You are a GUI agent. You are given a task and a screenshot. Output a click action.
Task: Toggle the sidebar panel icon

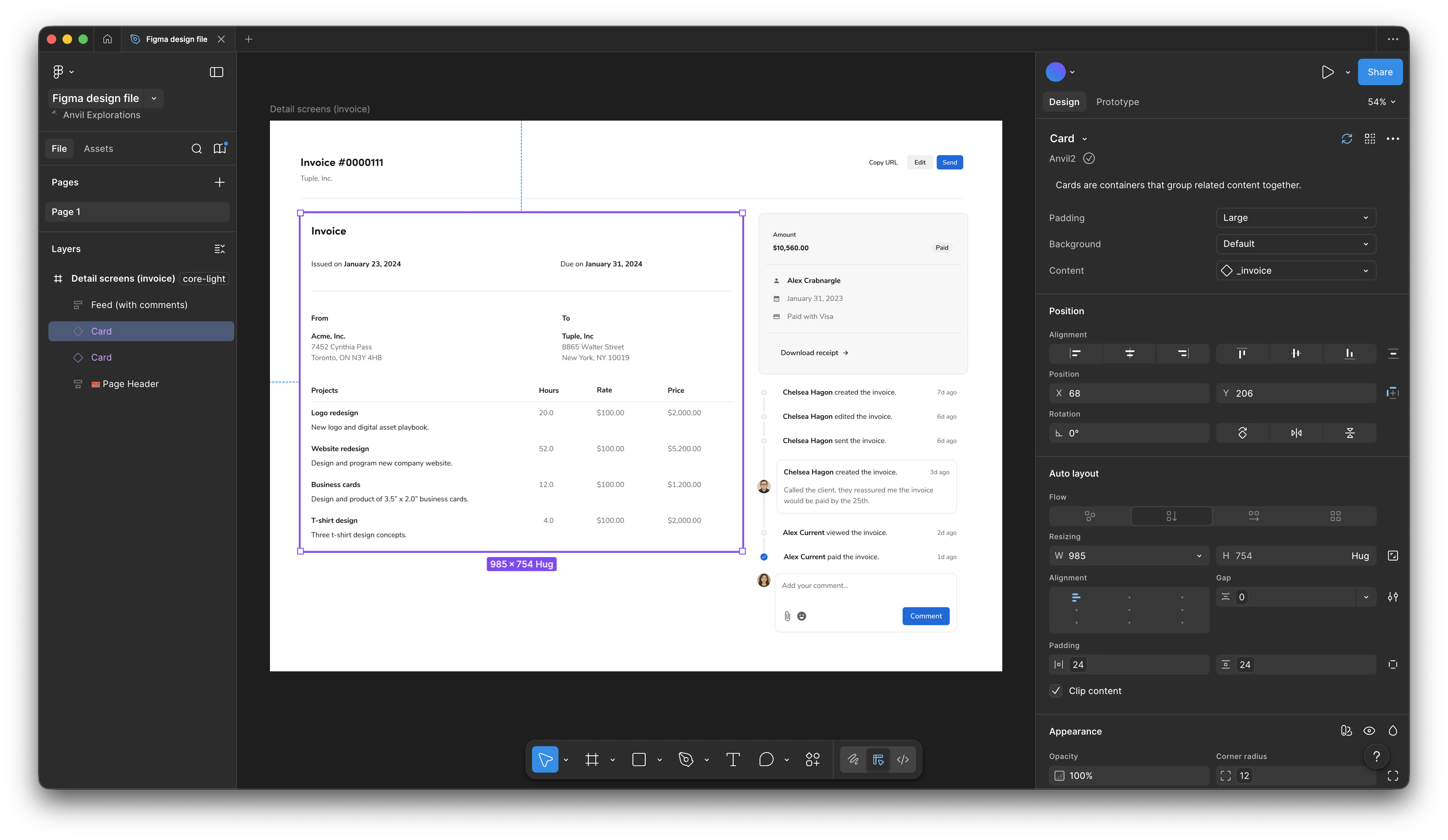pyautogui.click(x=217, y=72)
